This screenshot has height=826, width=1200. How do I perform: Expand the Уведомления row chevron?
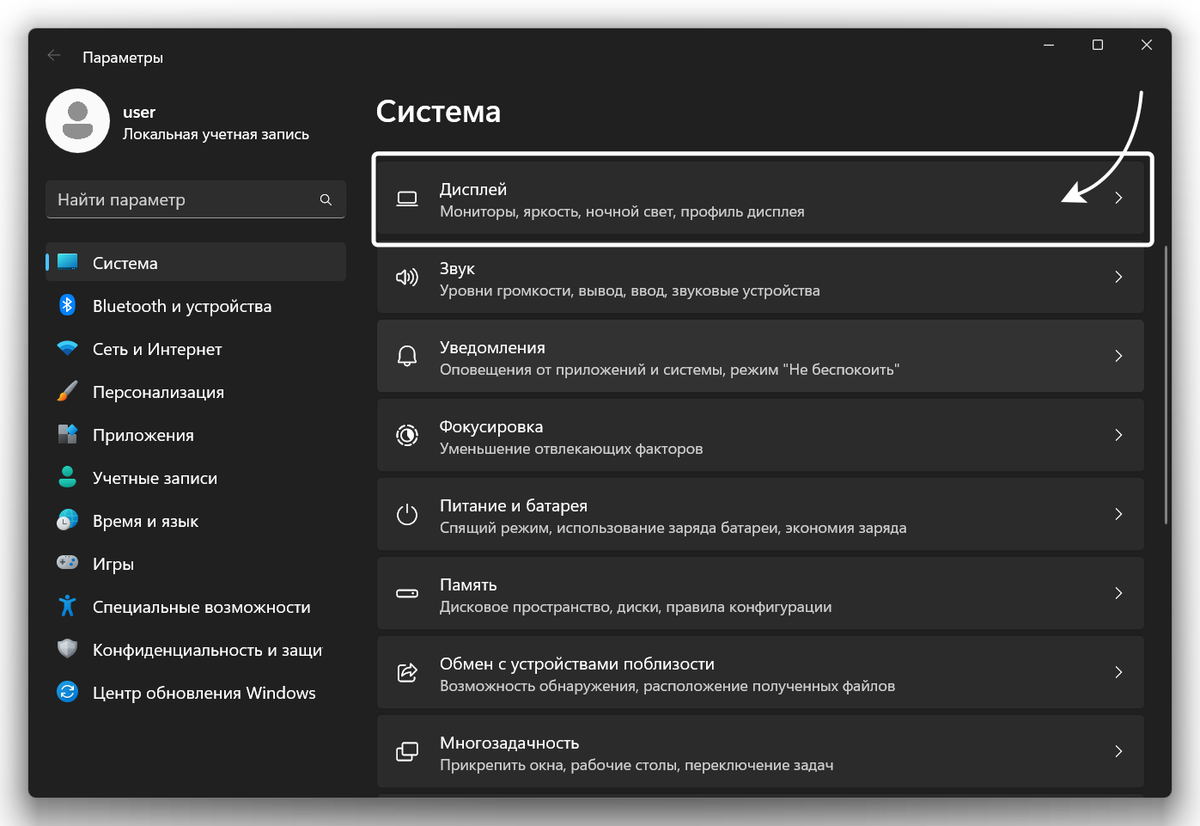[x=1118, y=356]
